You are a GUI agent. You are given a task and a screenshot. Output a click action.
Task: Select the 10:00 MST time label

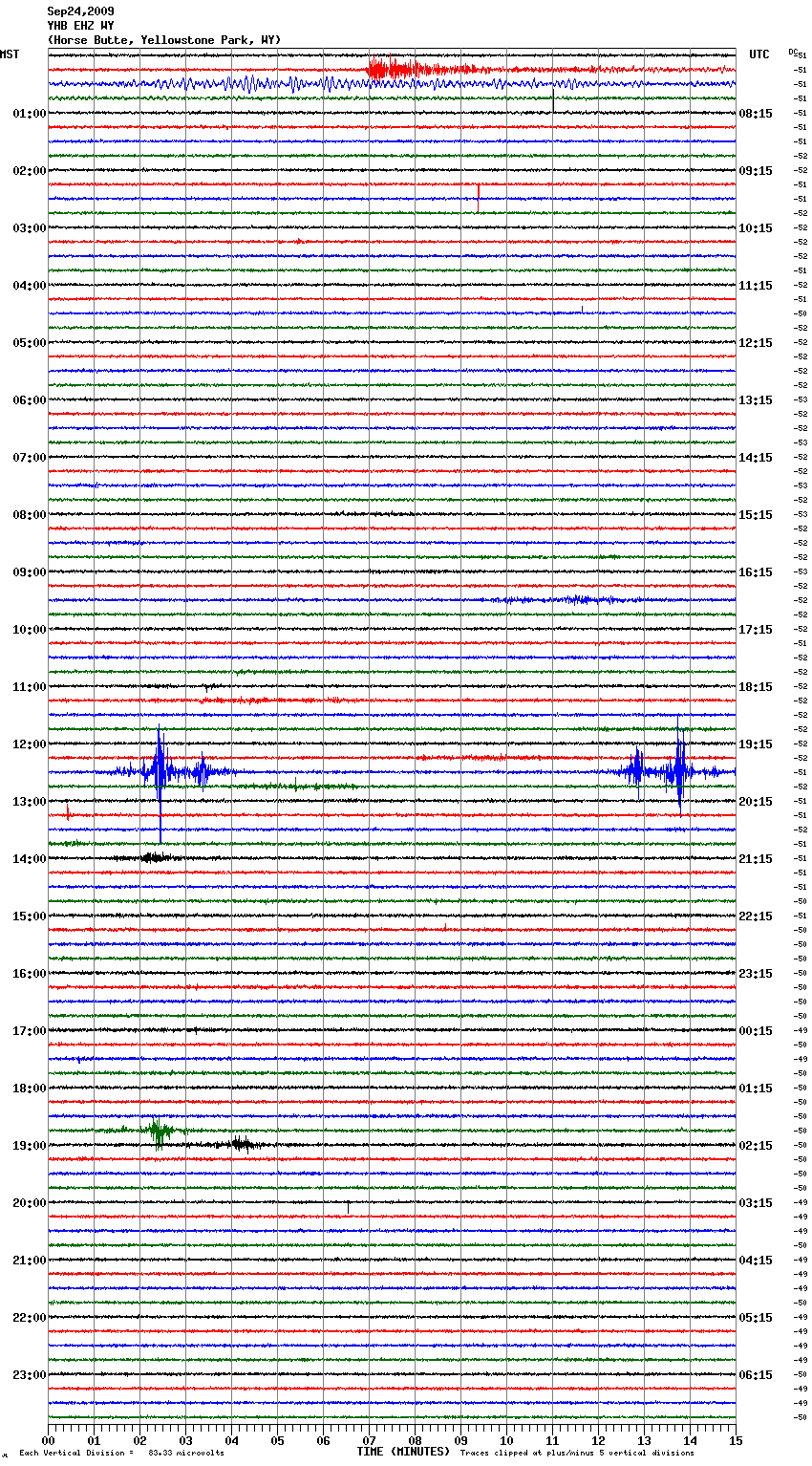point(30,630)
